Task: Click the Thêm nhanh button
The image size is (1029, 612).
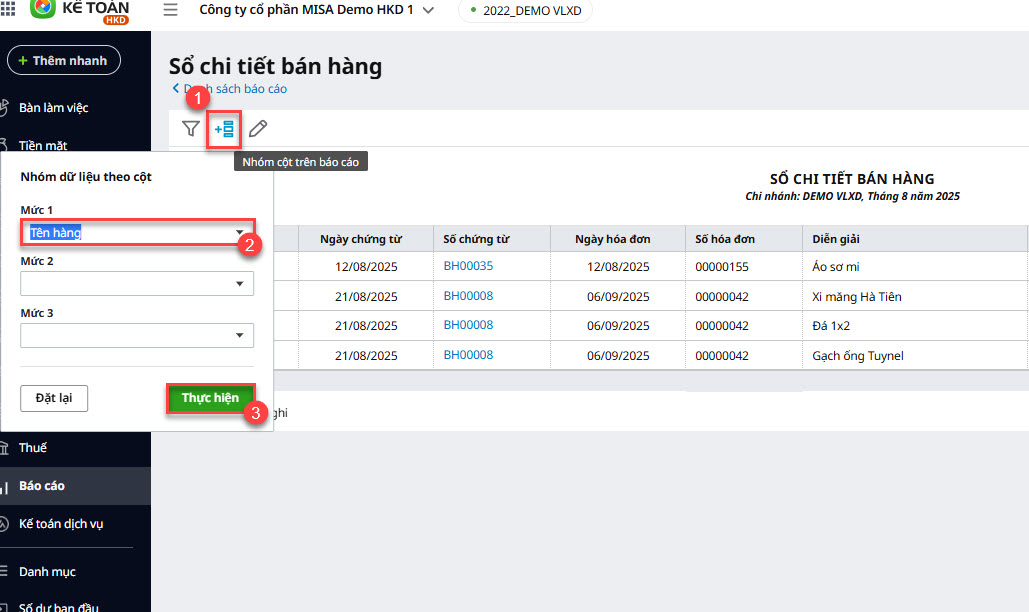Action: click(64, 61)
